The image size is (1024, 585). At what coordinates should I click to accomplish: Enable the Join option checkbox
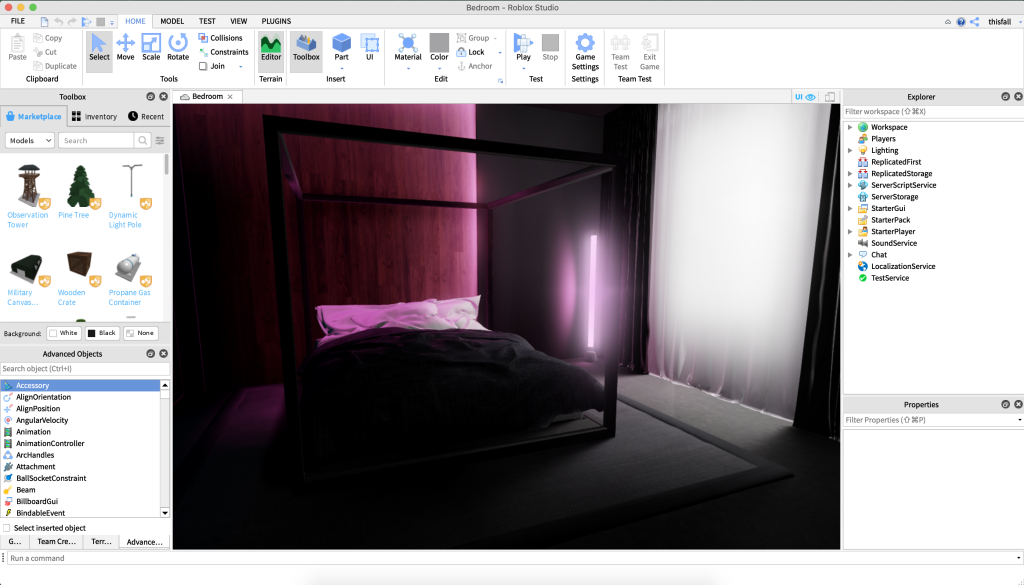point(204,66)
